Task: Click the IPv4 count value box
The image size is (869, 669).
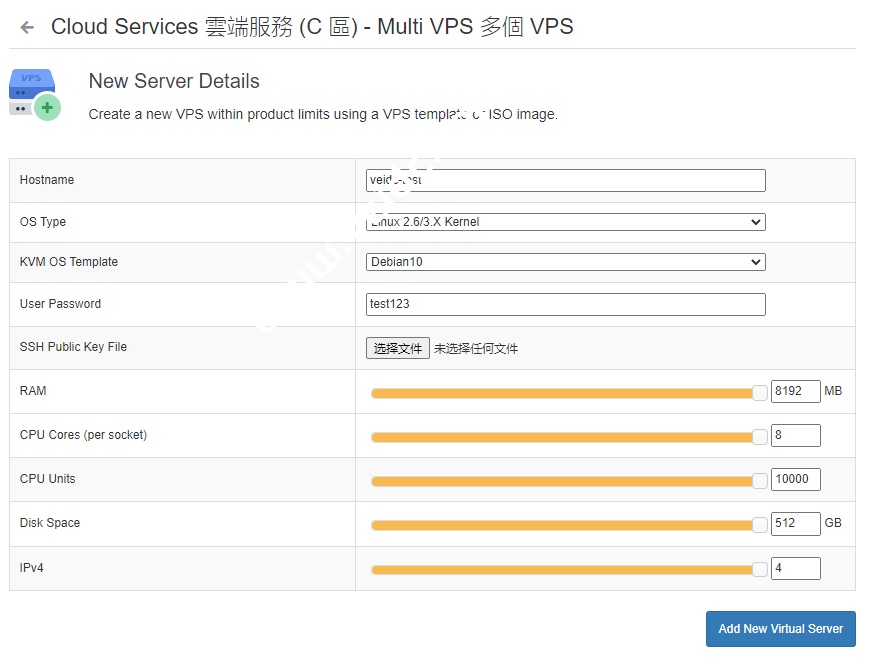Action: coord(795,568)
